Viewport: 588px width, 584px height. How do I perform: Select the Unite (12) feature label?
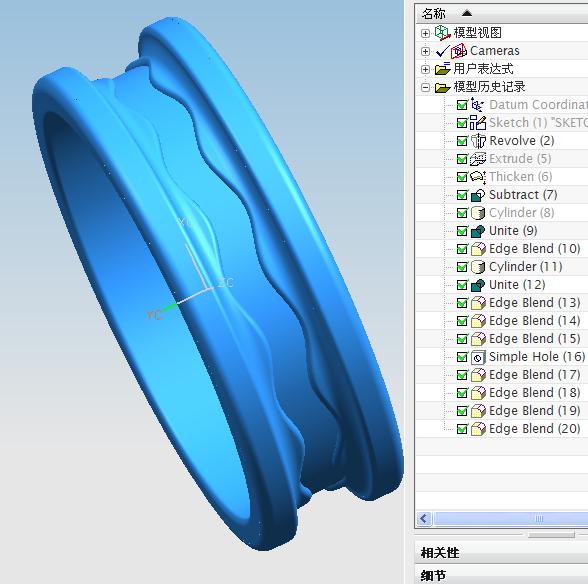(517, 285)
